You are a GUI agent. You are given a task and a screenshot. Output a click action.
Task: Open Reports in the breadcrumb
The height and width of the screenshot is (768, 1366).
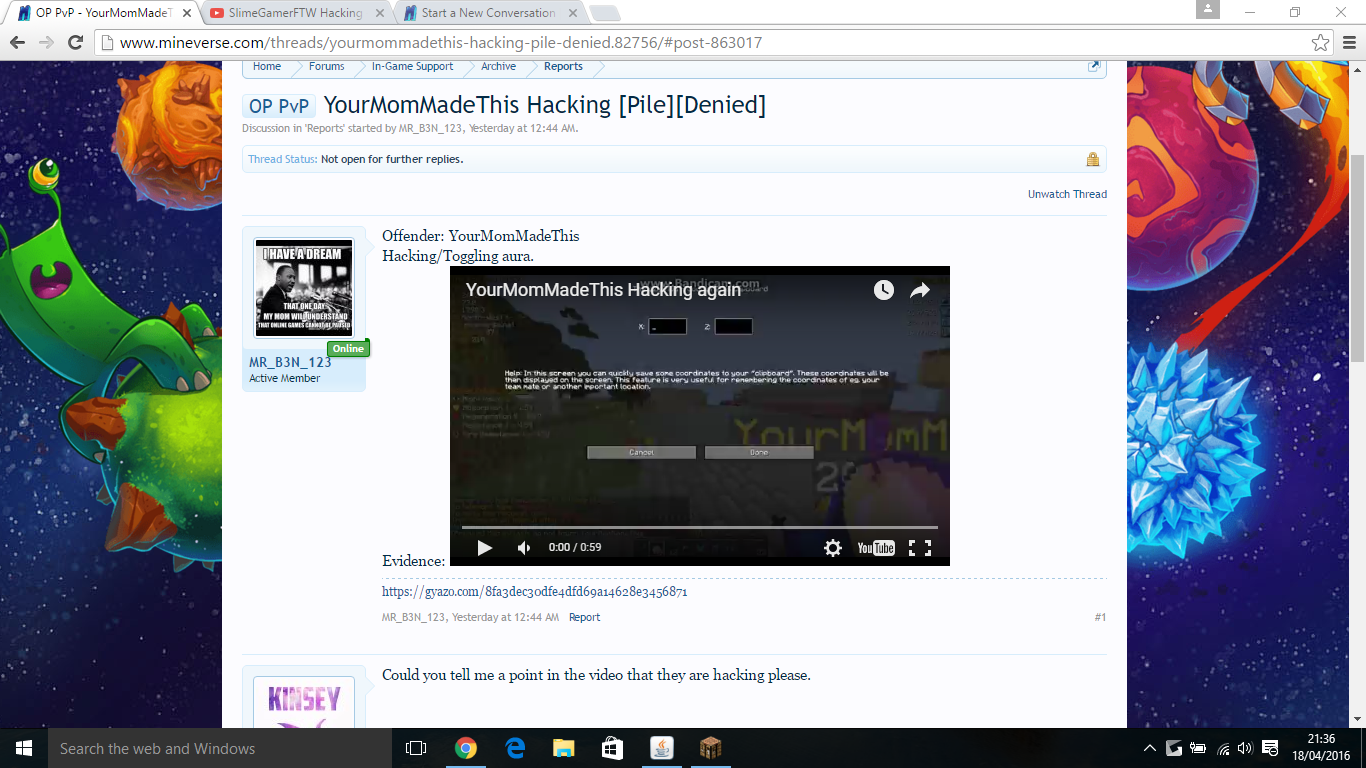[563, 66]
